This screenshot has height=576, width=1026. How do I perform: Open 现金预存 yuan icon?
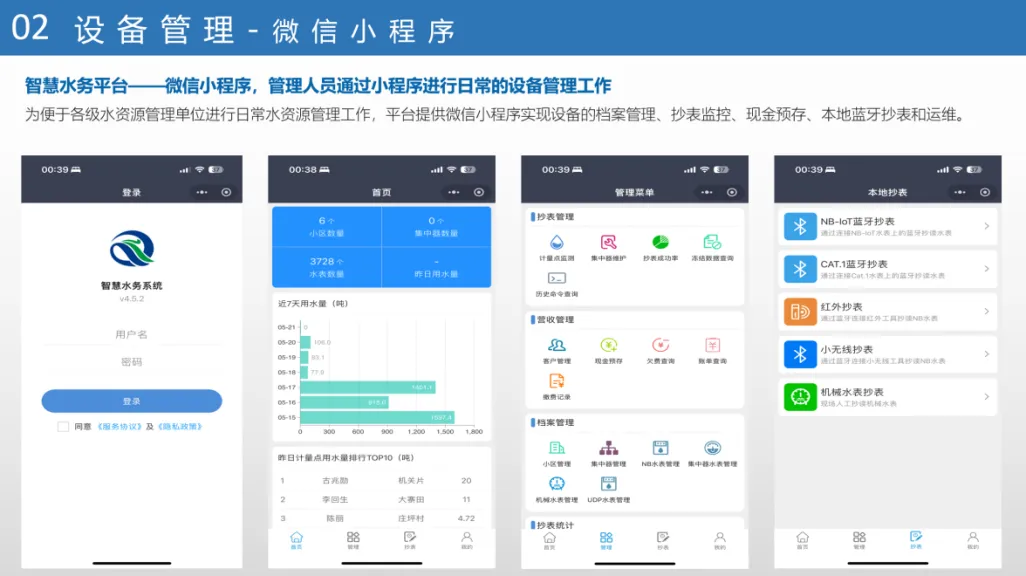point(609,346)
